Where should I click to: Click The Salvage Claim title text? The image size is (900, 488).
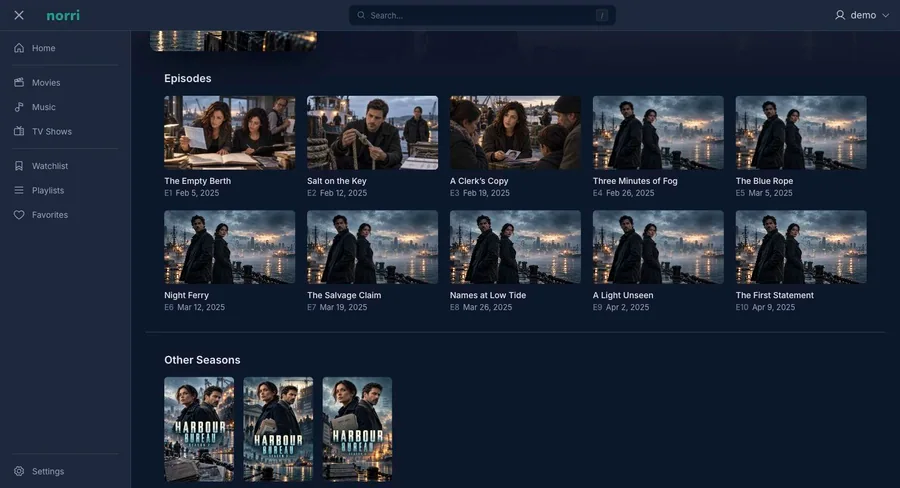[344, 295]
